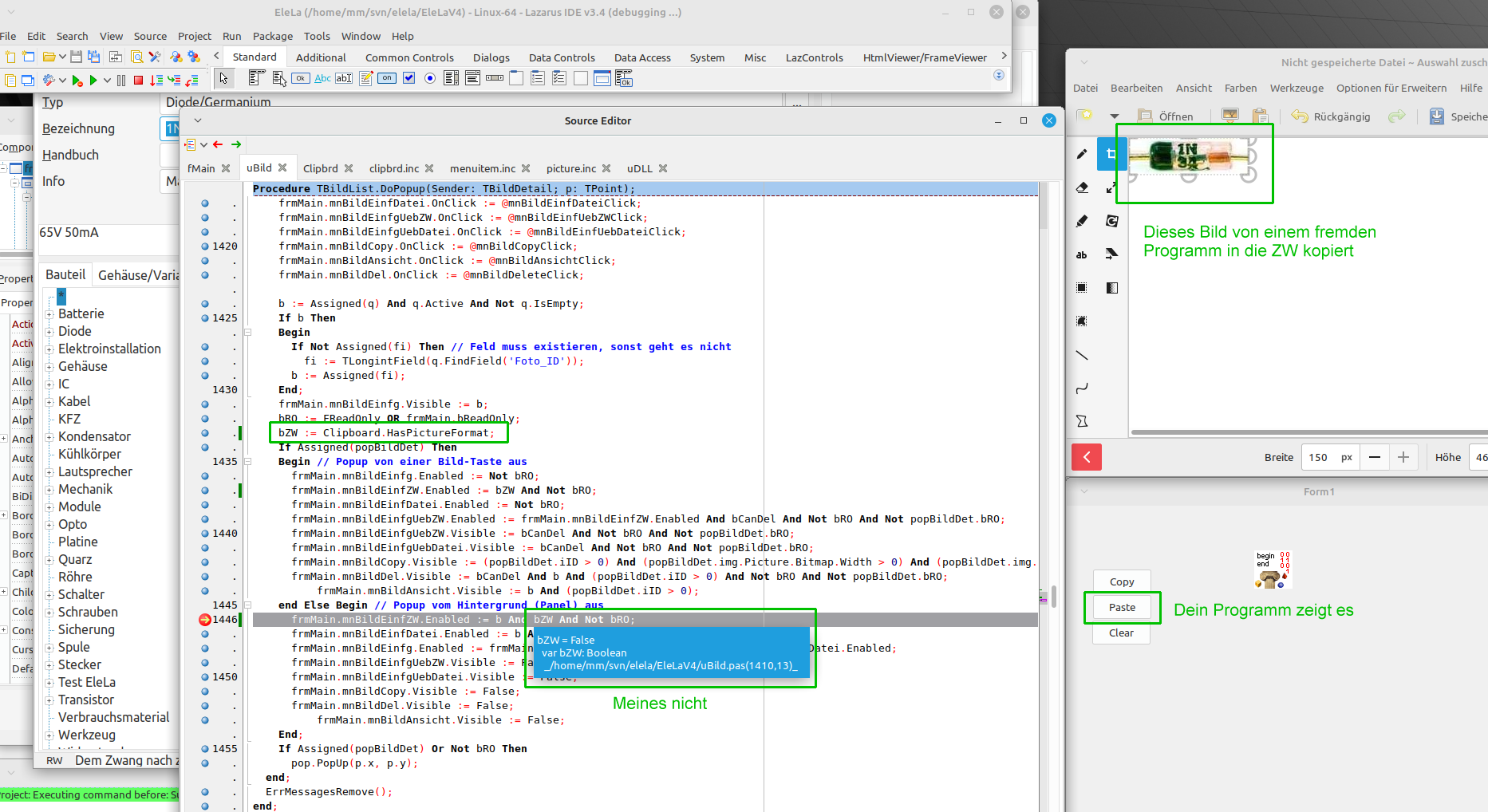This screenshot has height=812, width=1488.
Task: Click the Breite width input field
Action: tap(1319, 457)
